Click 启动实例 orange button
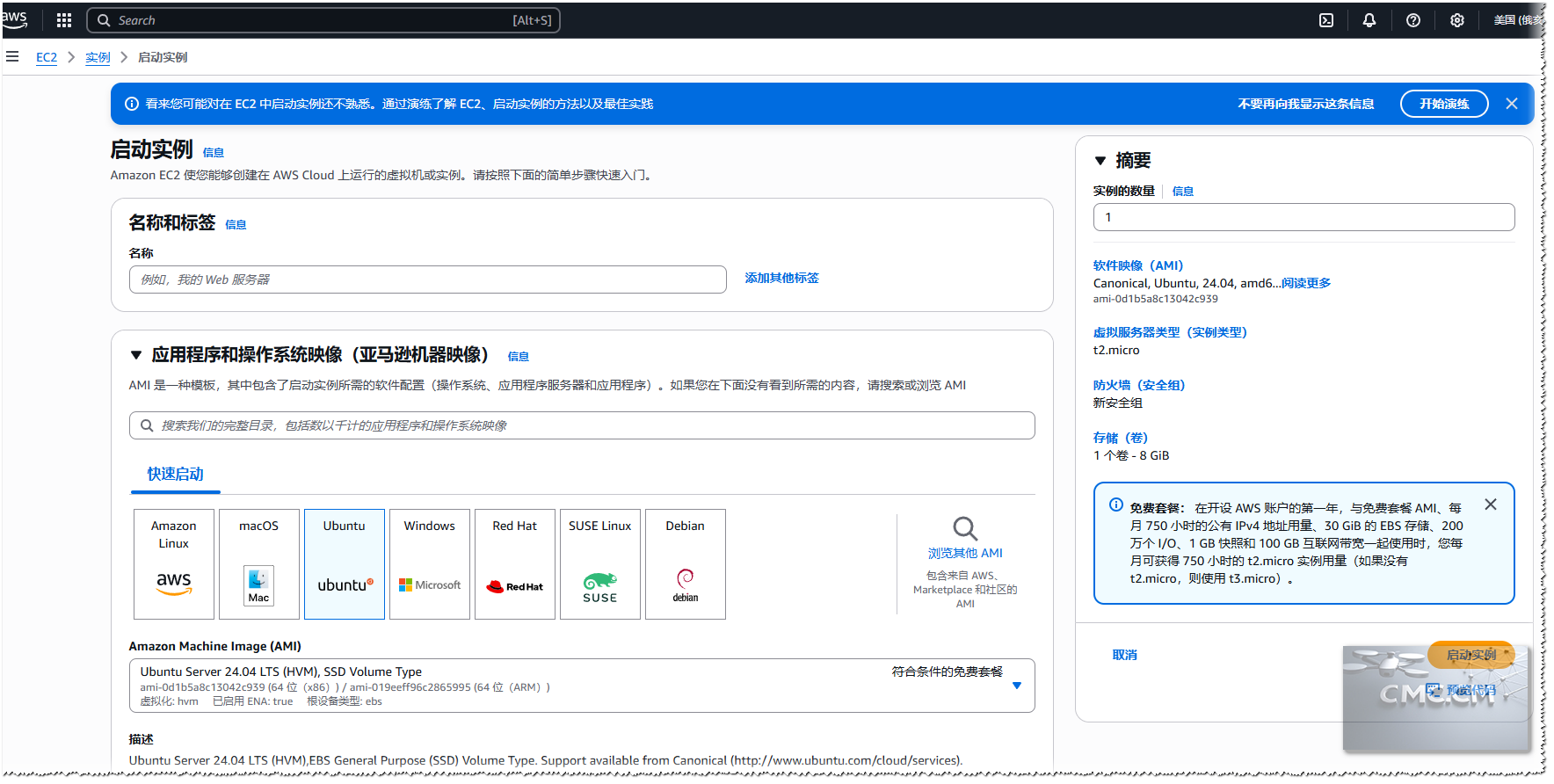Screen dimensions: 1554x784 point(1471,655)
